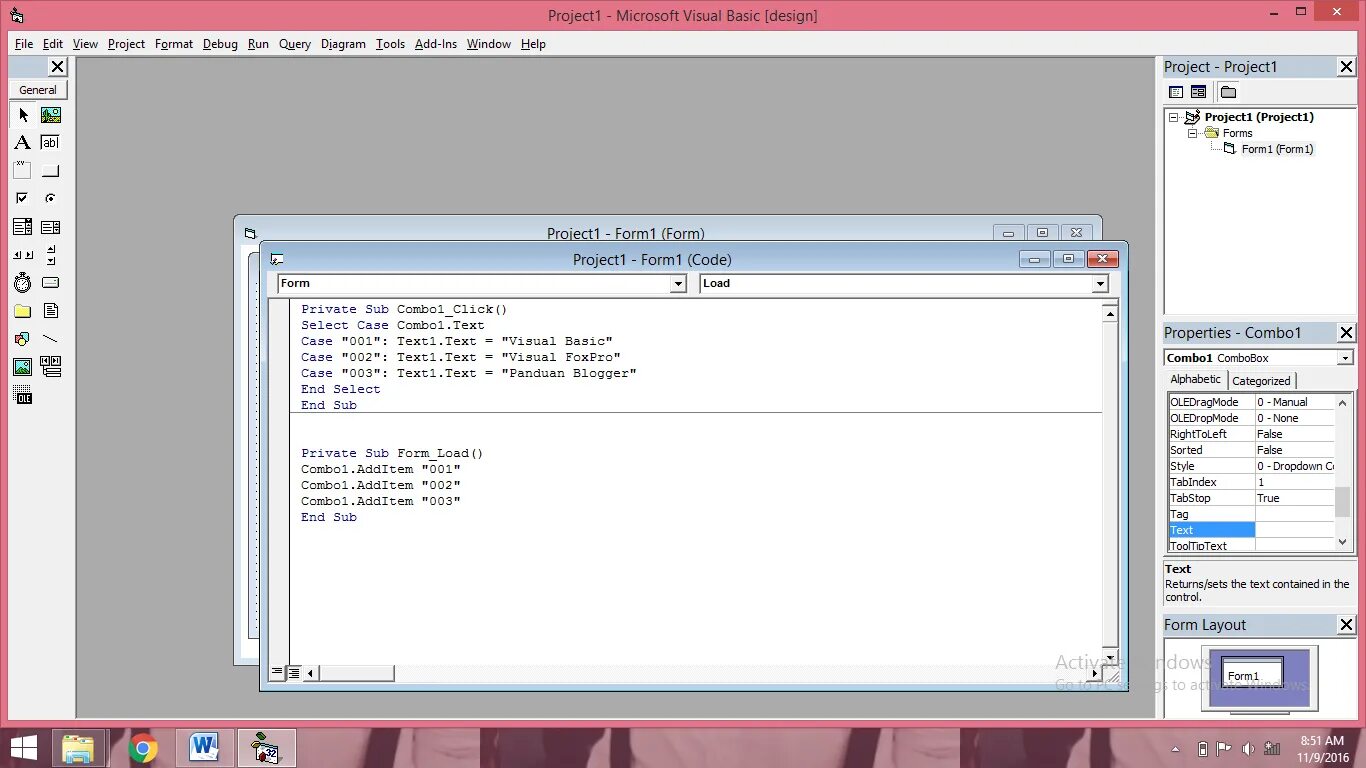Select the Label control tool
This screenshot has height=768, width=1366.
(x=23, y=143)
